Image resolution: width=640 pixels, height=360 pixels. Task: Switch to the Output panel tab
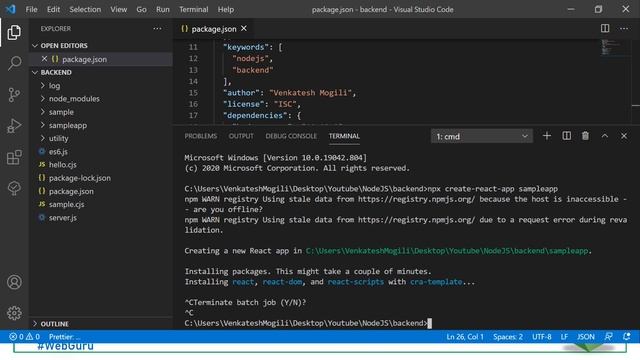pyautogui.click(x=241, y=136)
